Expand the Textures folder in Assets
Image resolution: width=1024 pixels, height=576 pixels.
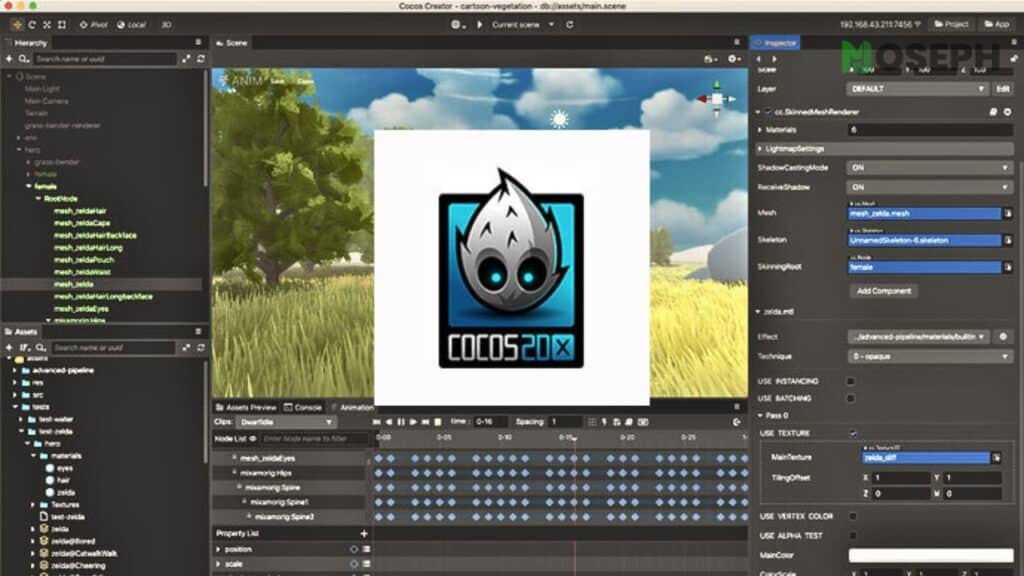pos(33,505)
